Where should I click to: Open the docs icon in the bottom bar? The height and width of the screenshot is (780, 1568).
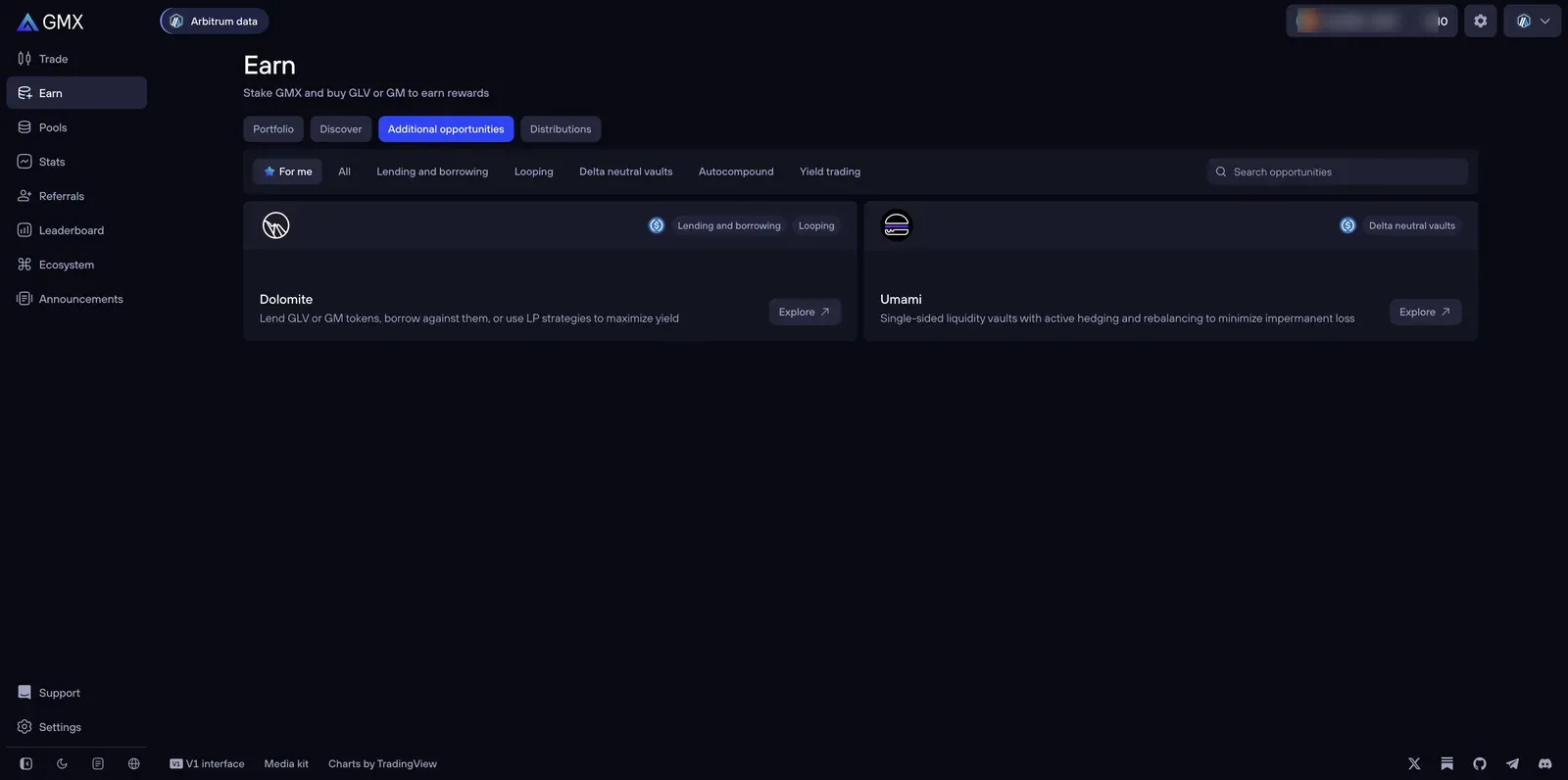coord(98,763)
